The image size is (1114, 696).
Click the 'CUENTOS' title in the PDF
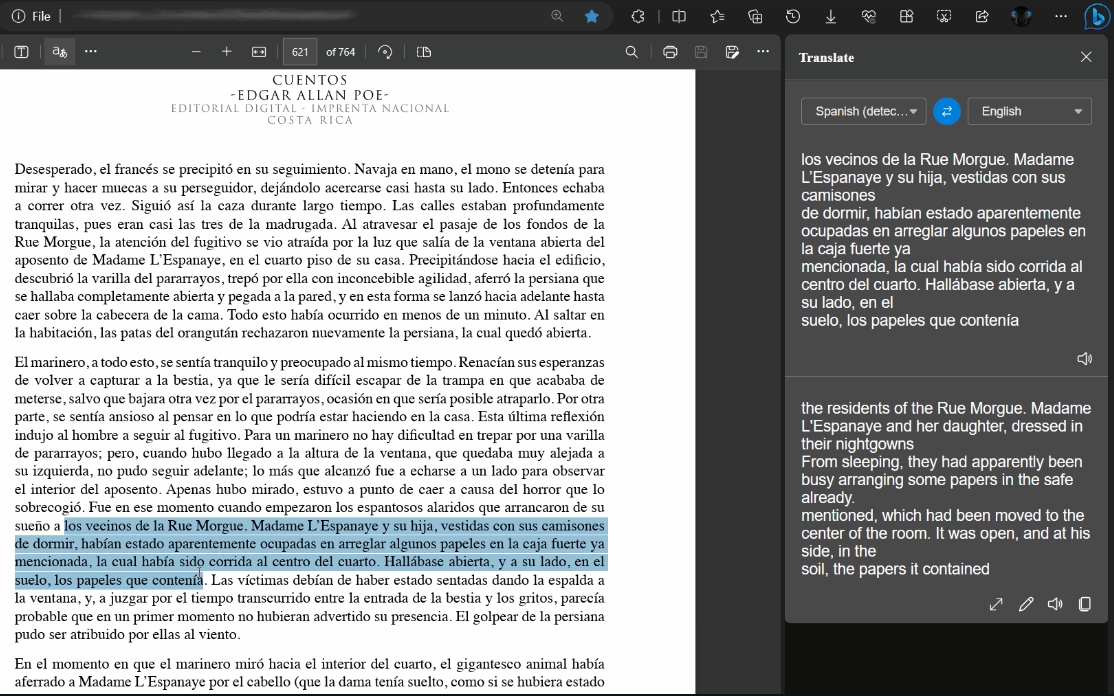click(x=310, y=80)
